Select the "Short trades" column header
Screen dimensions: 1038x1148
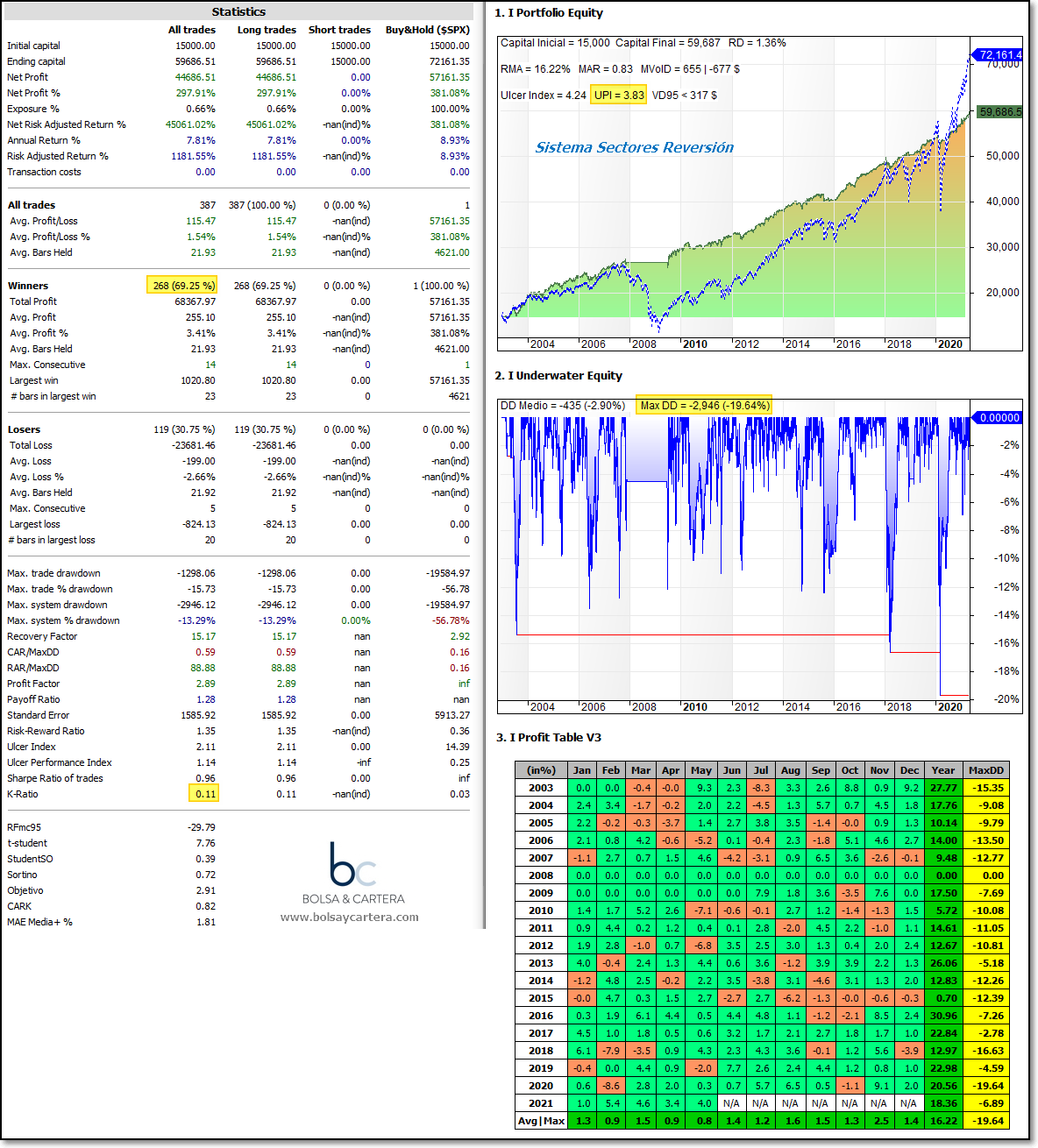point(339,30)
